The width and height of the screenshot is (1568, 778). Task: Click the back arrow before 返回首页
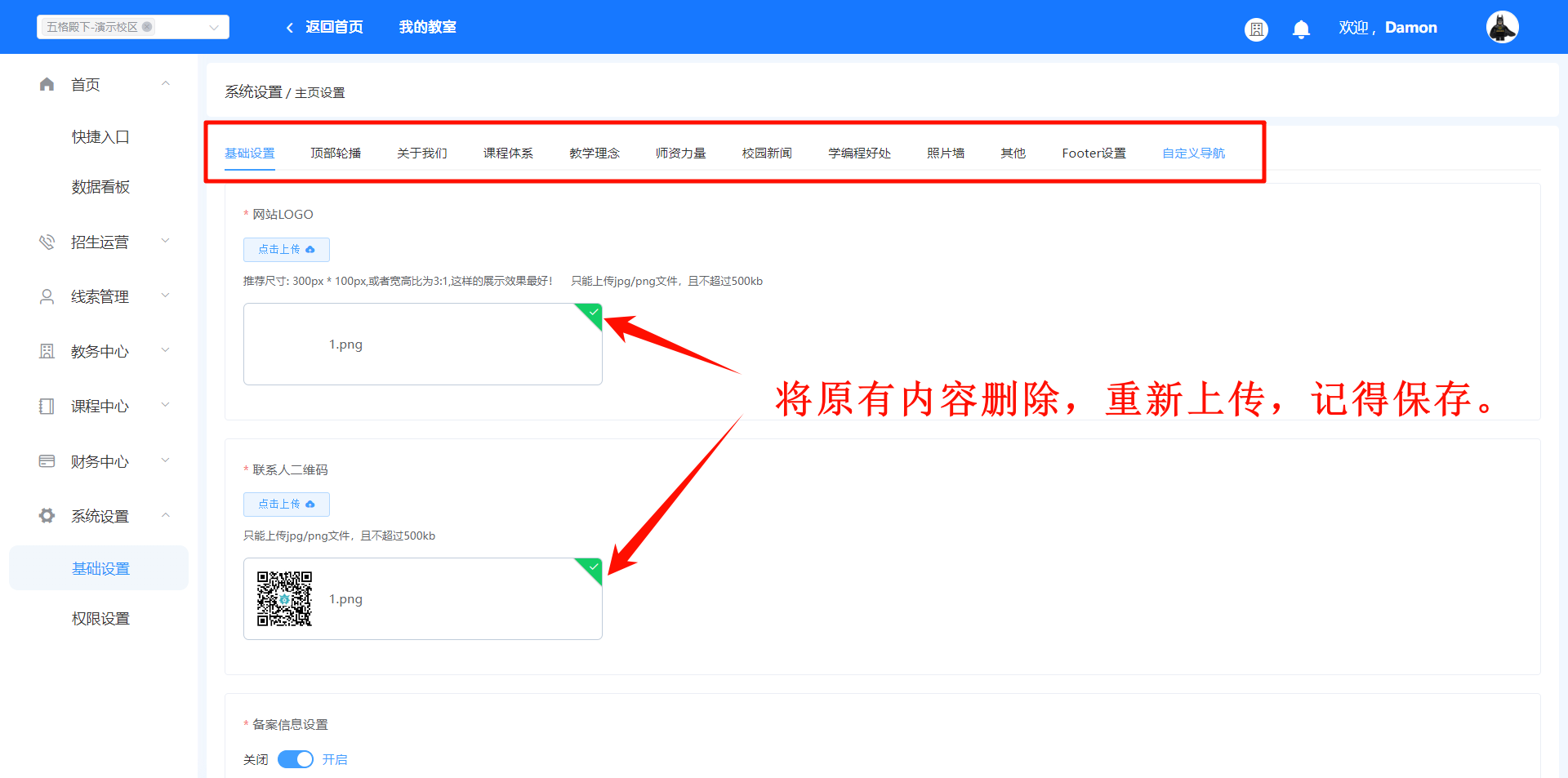(290, 28)
